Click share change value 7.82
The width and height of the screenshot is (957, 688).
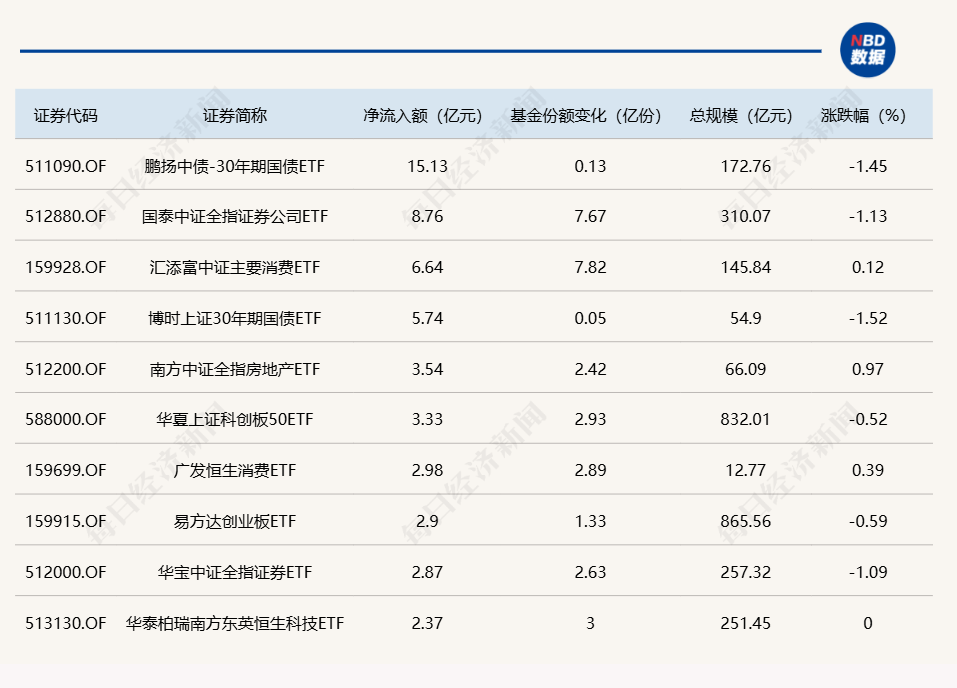[590, 267]
